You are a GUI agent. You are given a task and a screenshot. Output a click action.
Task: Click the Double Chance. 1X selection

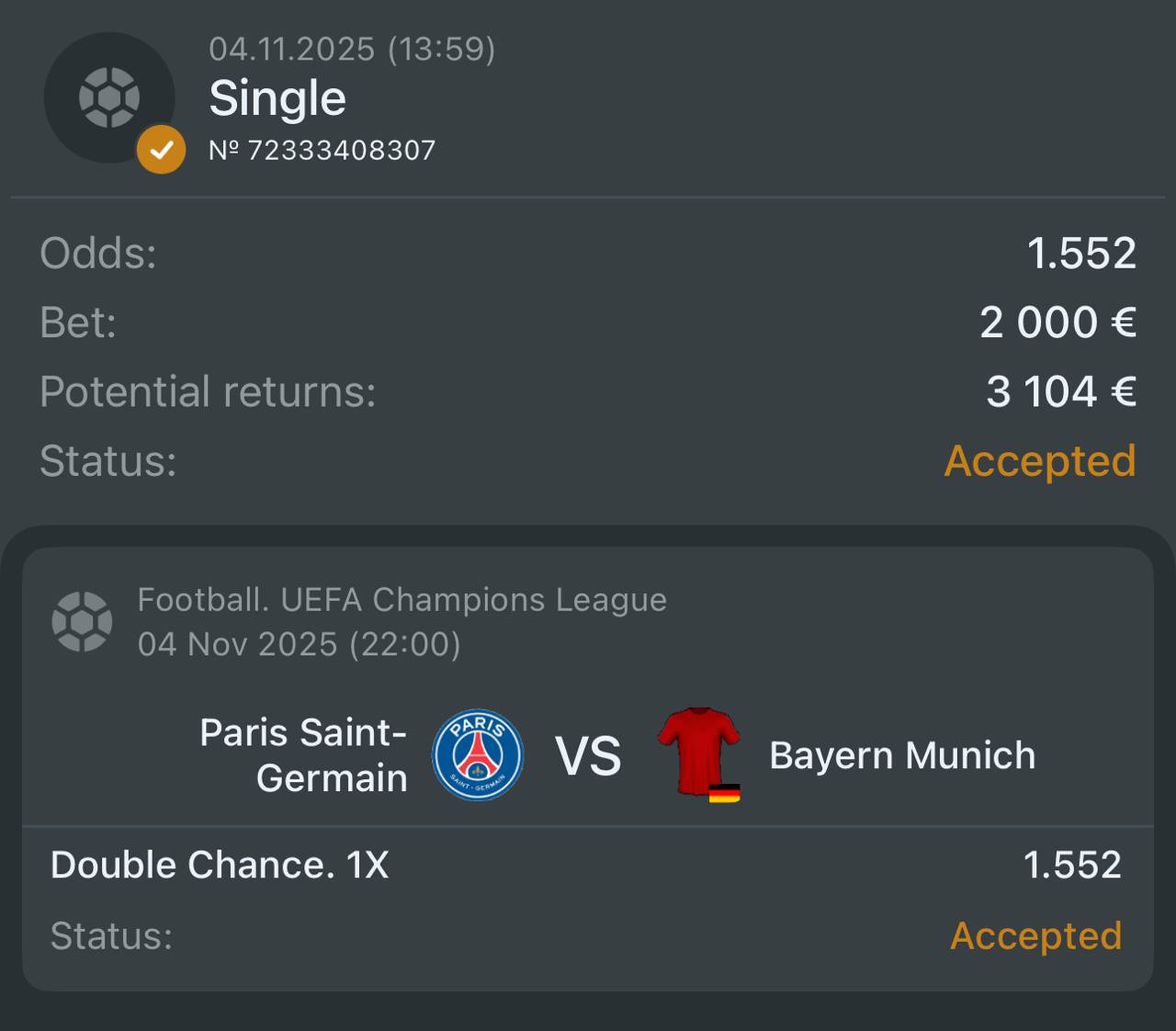[220, 865]
